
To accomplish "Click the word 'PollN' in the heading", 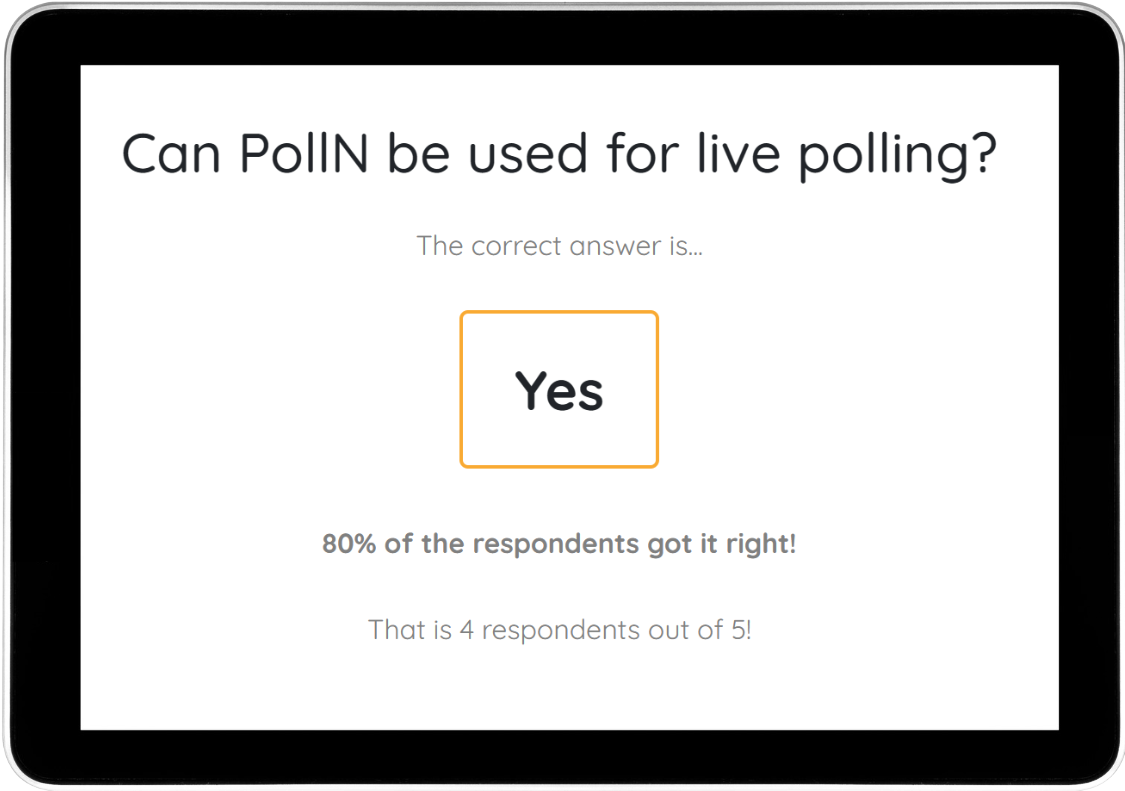I will pos(305,155).
